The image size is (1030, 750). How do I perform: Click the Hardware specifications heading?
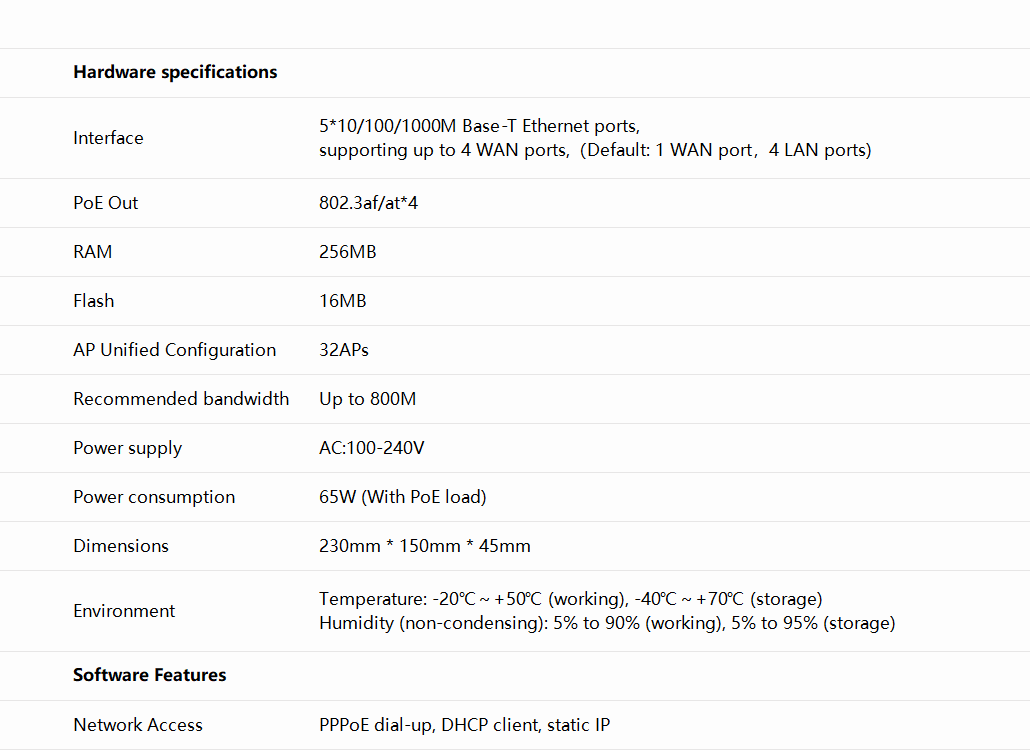pyautogui.click(x=175, y=72)
